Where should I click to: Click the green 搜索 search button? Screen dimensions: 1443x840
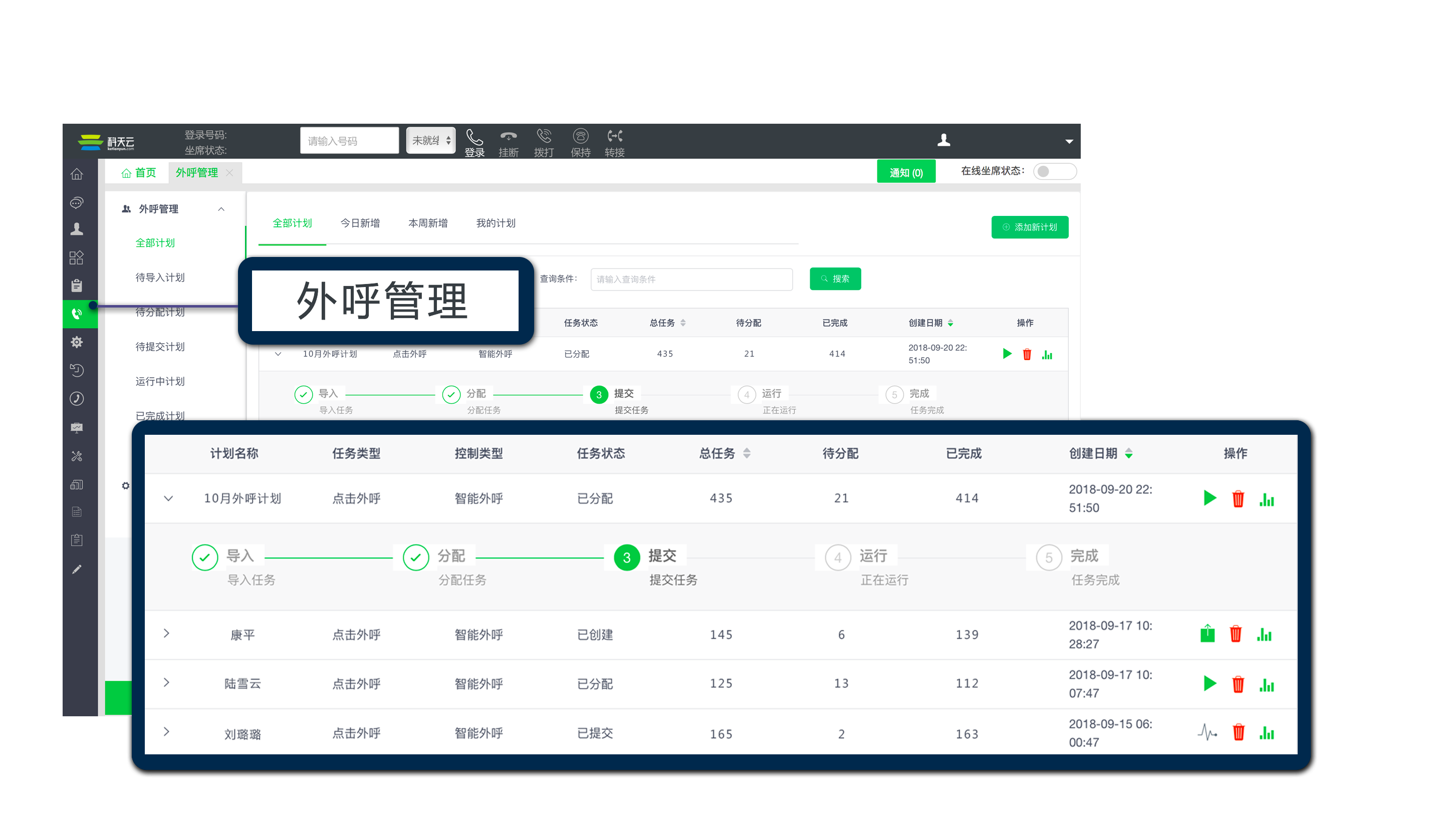(835, 279)
